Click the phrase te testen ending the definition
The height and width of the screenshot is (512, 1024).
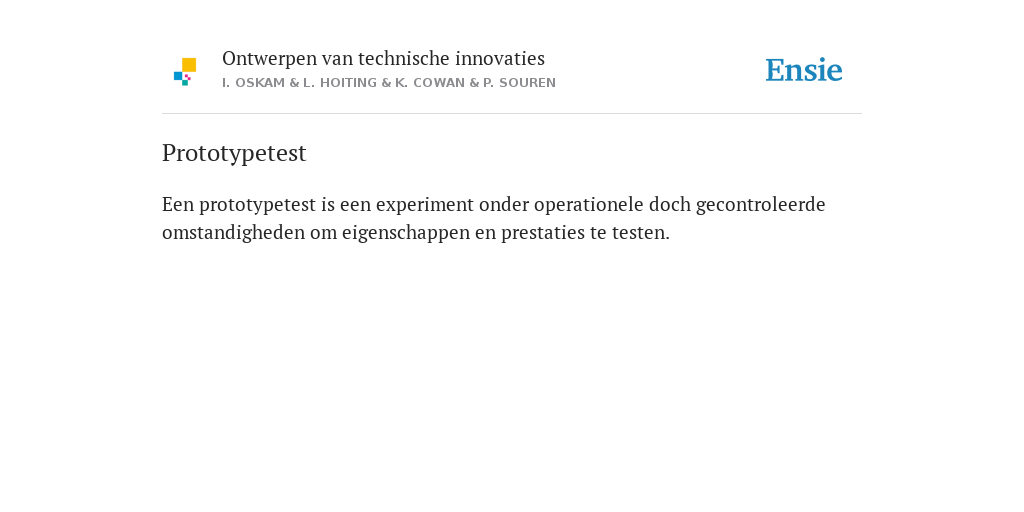[630, 233]
